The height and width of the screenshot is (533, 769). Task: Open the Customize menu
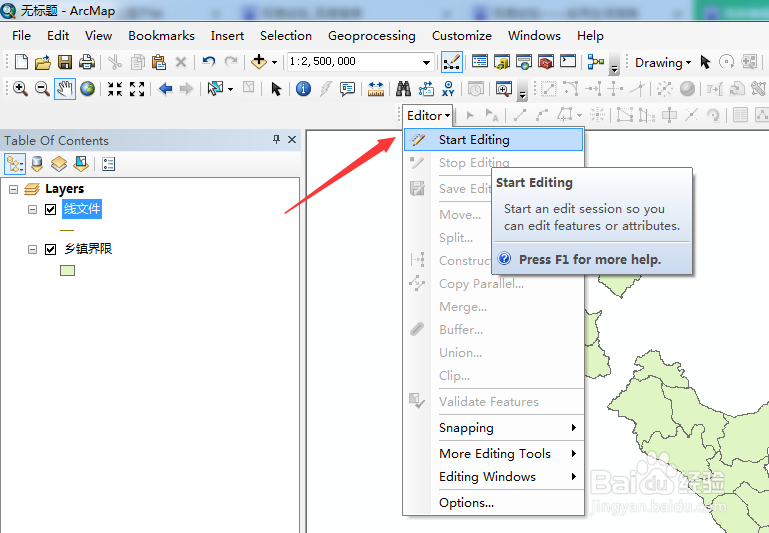click(x=461, y=36)
